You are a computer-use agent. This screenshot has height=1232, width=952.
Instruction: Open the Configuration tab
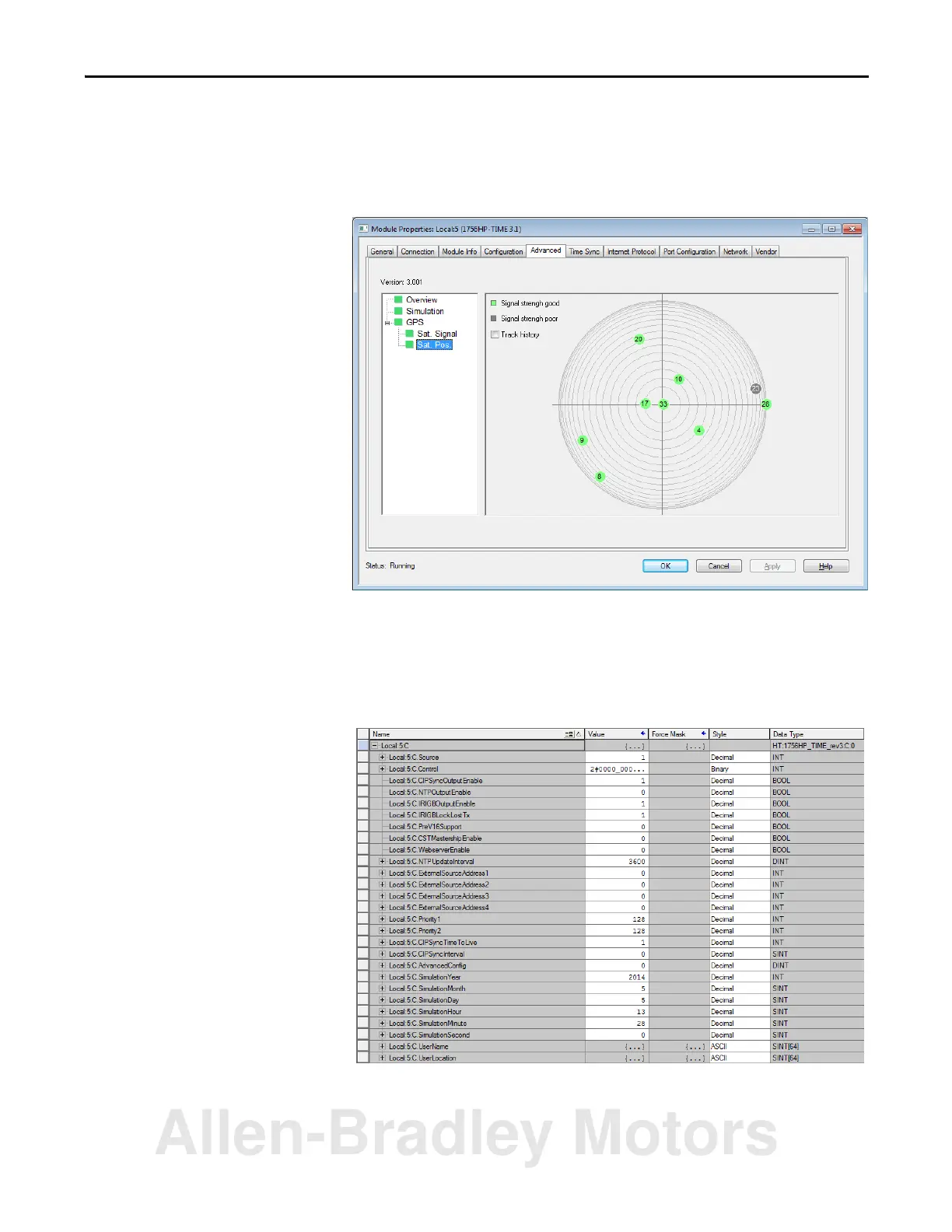tap(503, 252)
